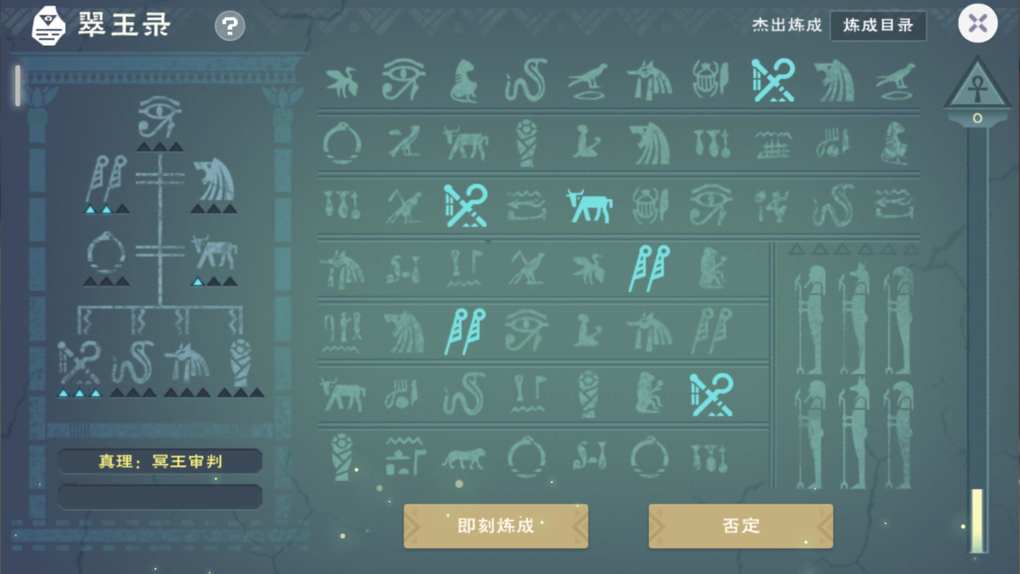Screen dimensions: 1020x574
Task: Pick the temple building hieroglyph in the bottom row
Action: point(405,456)
